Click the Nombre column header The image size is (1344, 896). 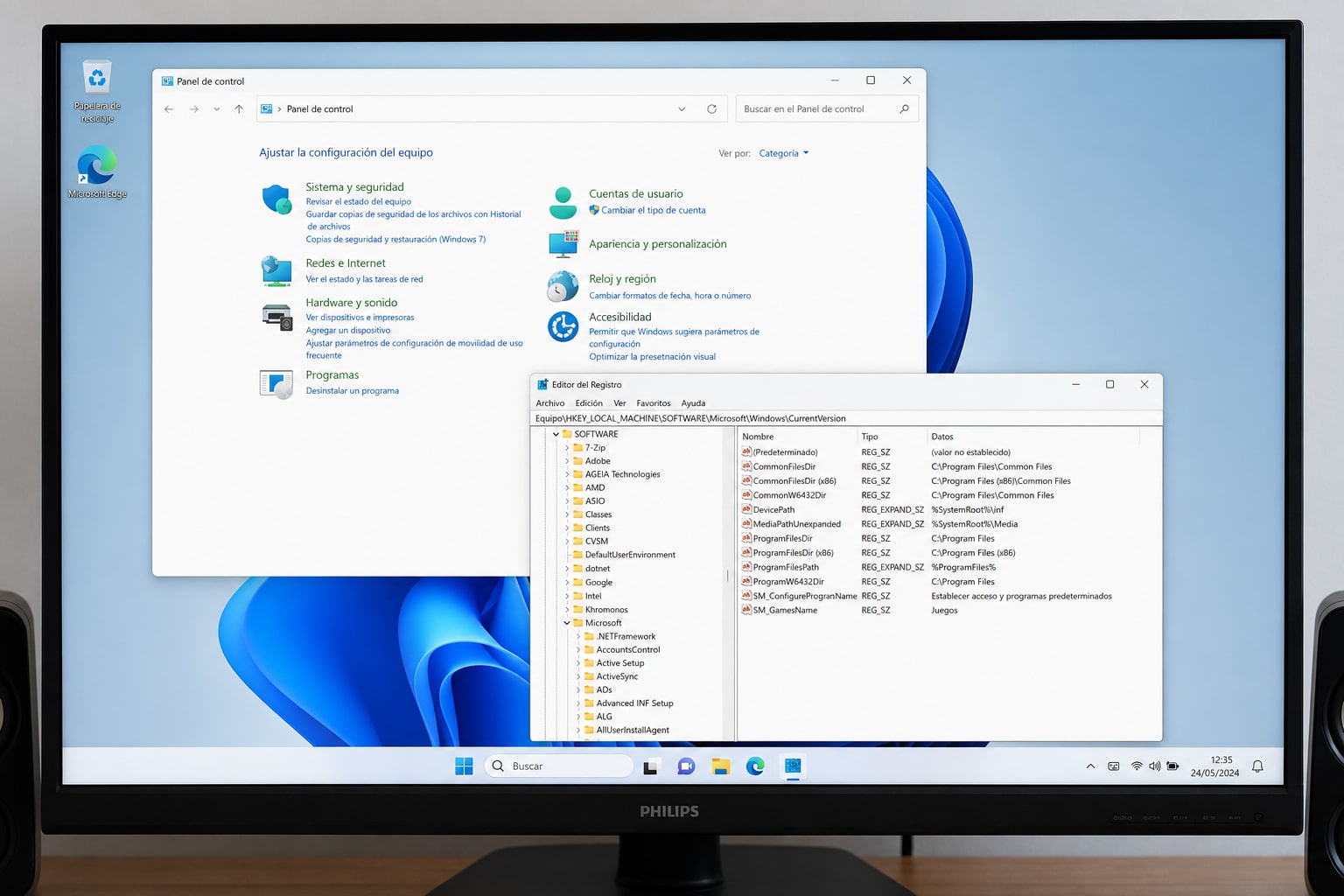pos(758,437)
